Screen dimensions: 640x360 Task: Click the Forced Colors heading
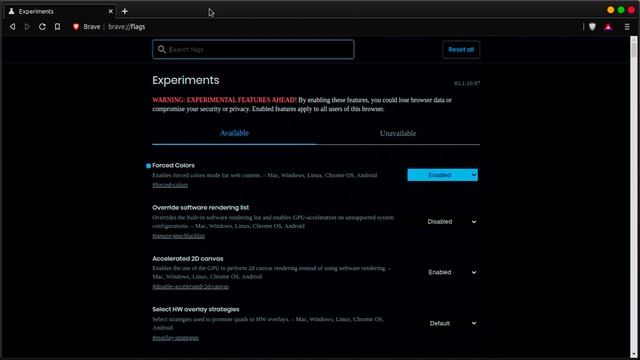pos(173,165)
